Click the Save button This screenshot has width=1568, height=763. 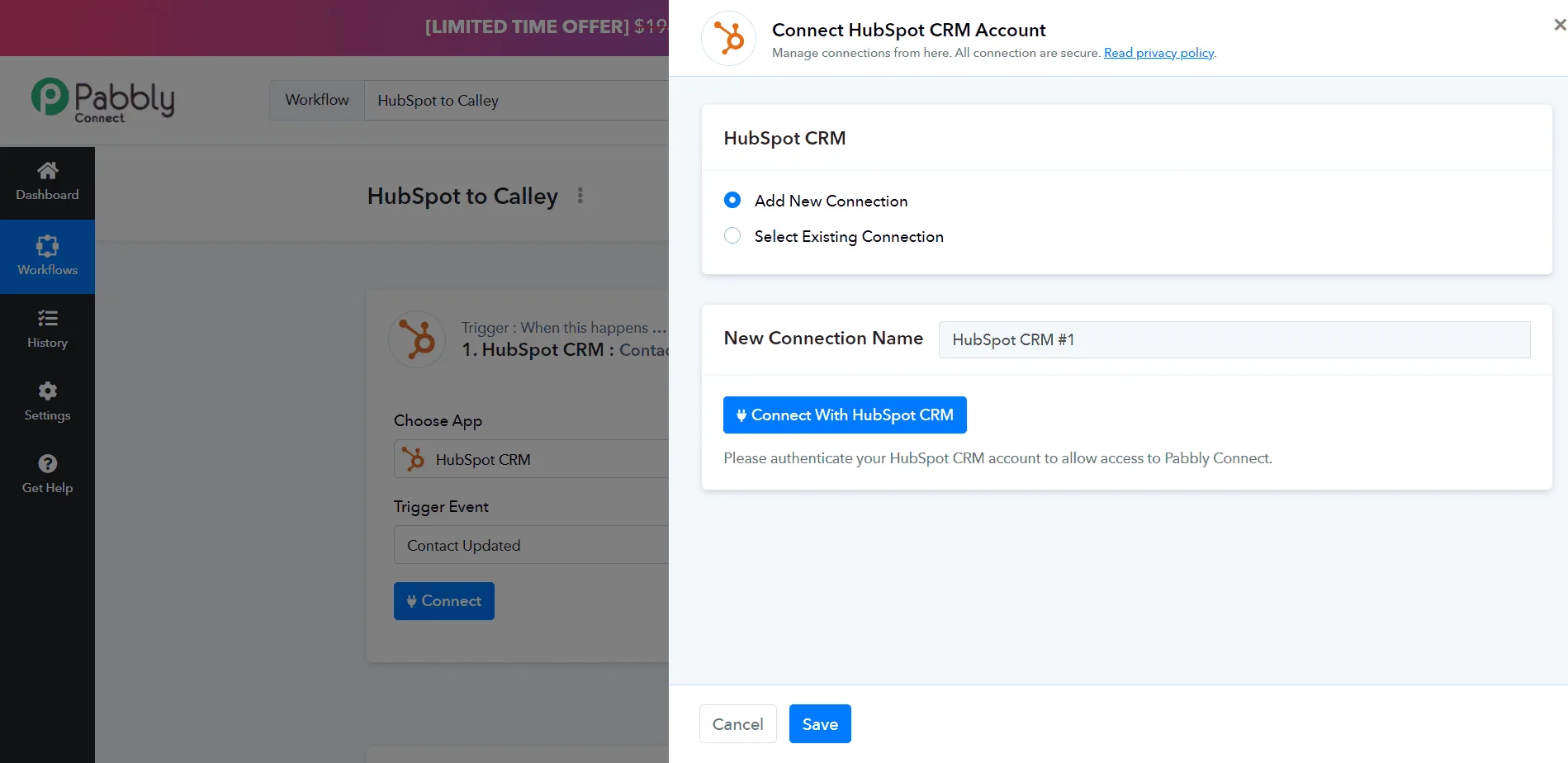(x=820, y=724)
